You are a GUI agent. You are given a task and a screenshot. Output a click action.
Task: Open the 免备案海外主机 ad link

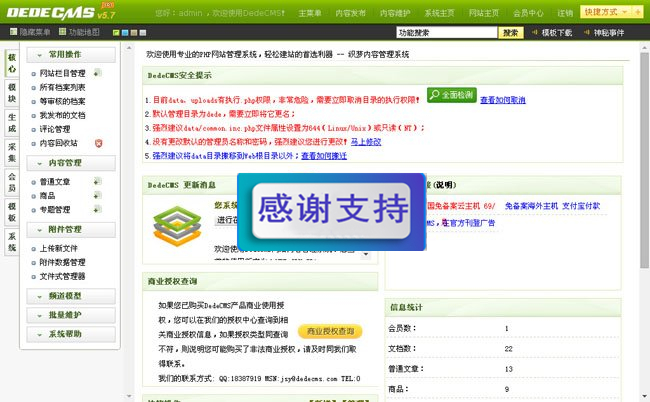click(x=531, y=206)
